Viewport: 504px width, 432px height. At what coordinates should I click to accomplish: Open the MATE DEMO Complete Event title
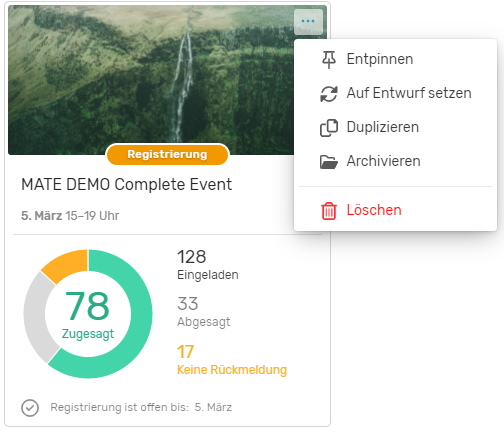127,184
